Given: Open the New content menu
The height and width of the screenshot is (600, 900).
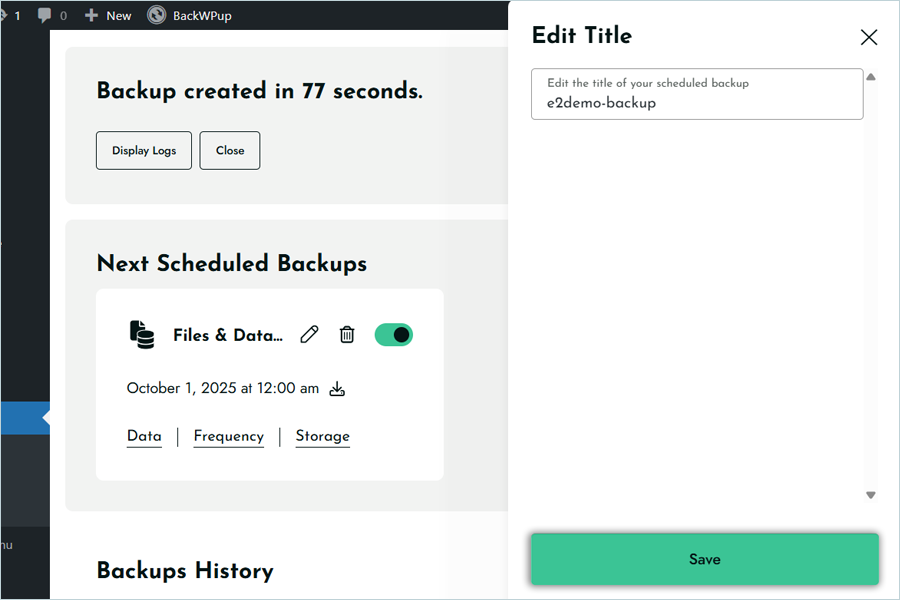Looking at the screenshot, I should tap(108, 15).
